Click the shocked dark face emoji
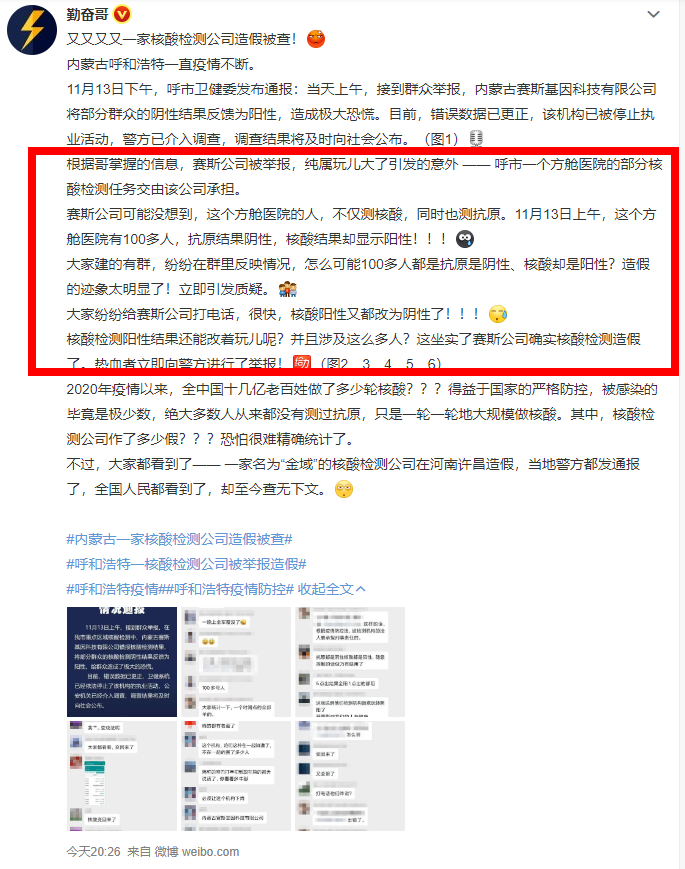The image size is (685, 869). [464, 239]
